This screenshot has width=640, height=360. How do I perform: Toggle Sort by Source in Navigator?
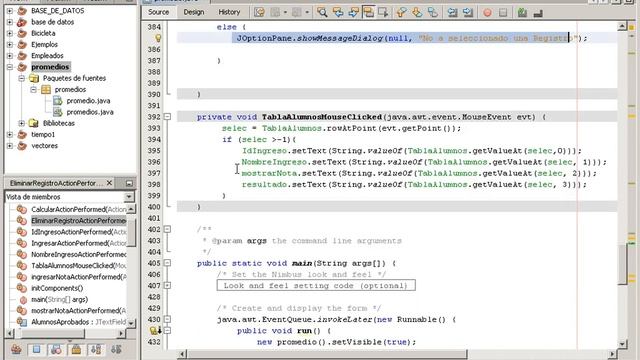tap(116, 349)
